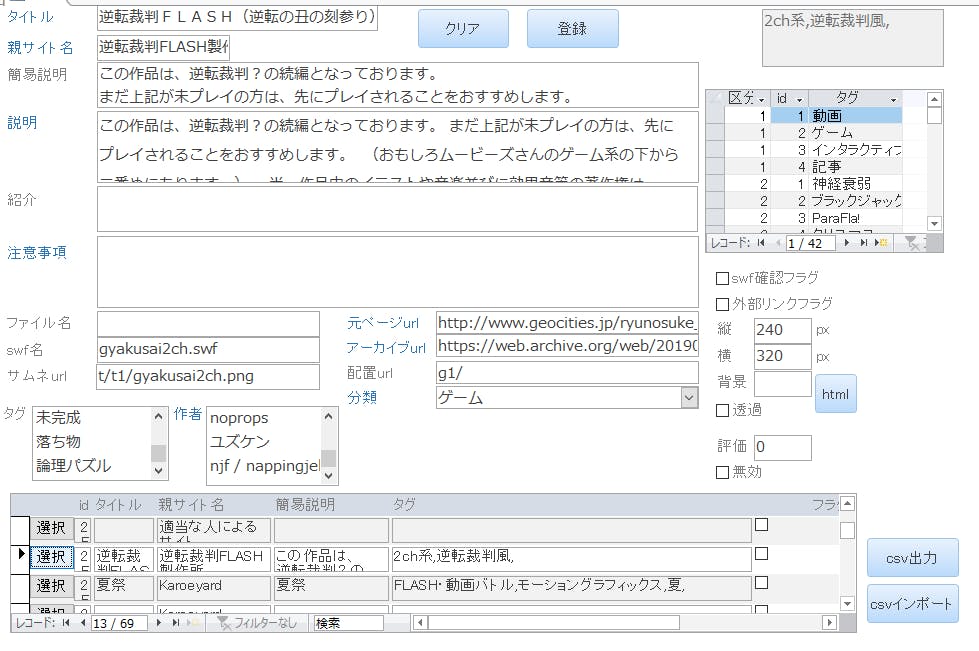Click the 背景 color input box
Viewport: 979px width, 651px height.
click(x=782, y=384)
